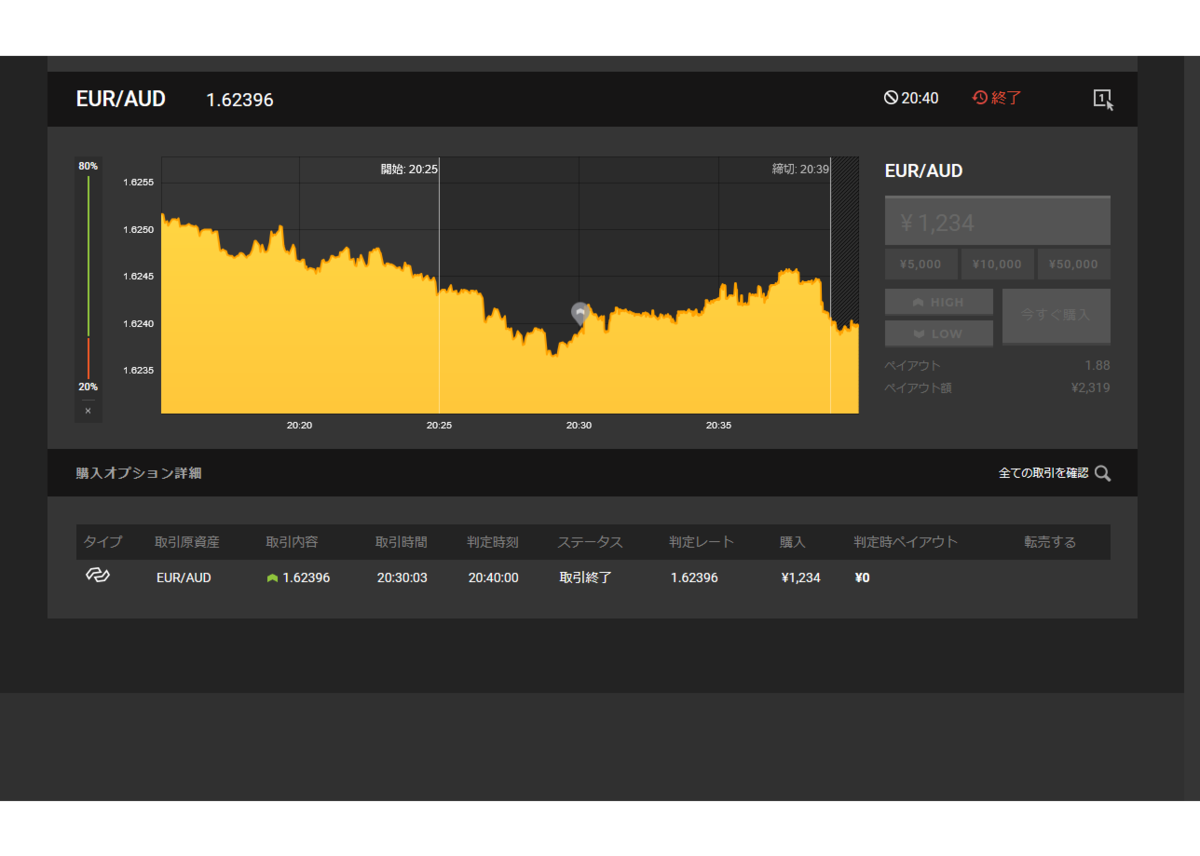
Task: Click the trade type icon in the EUR/AUD row
Action: point(97,576)
